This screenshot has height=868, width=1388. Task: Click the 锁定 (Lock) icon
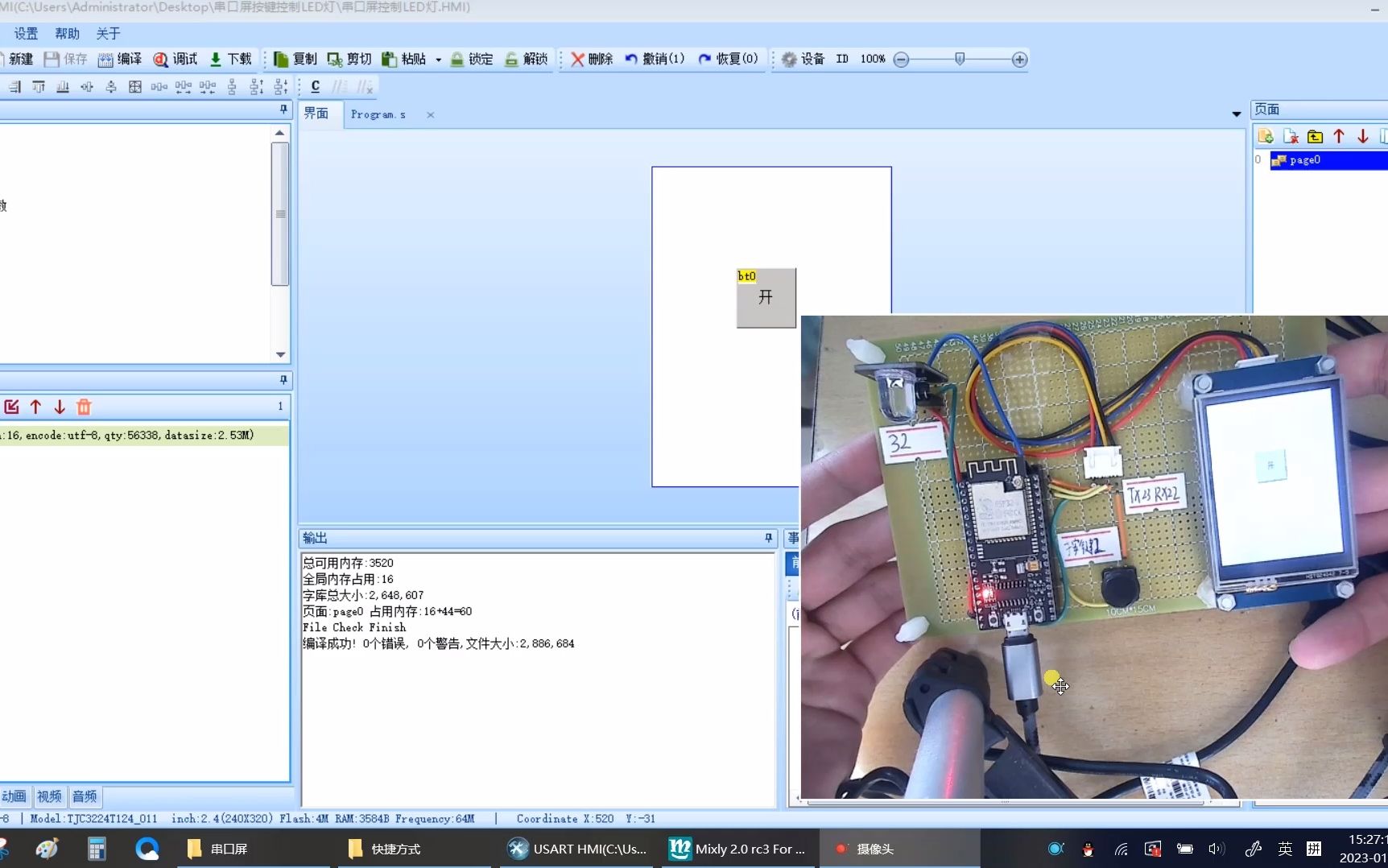point(472,59)
